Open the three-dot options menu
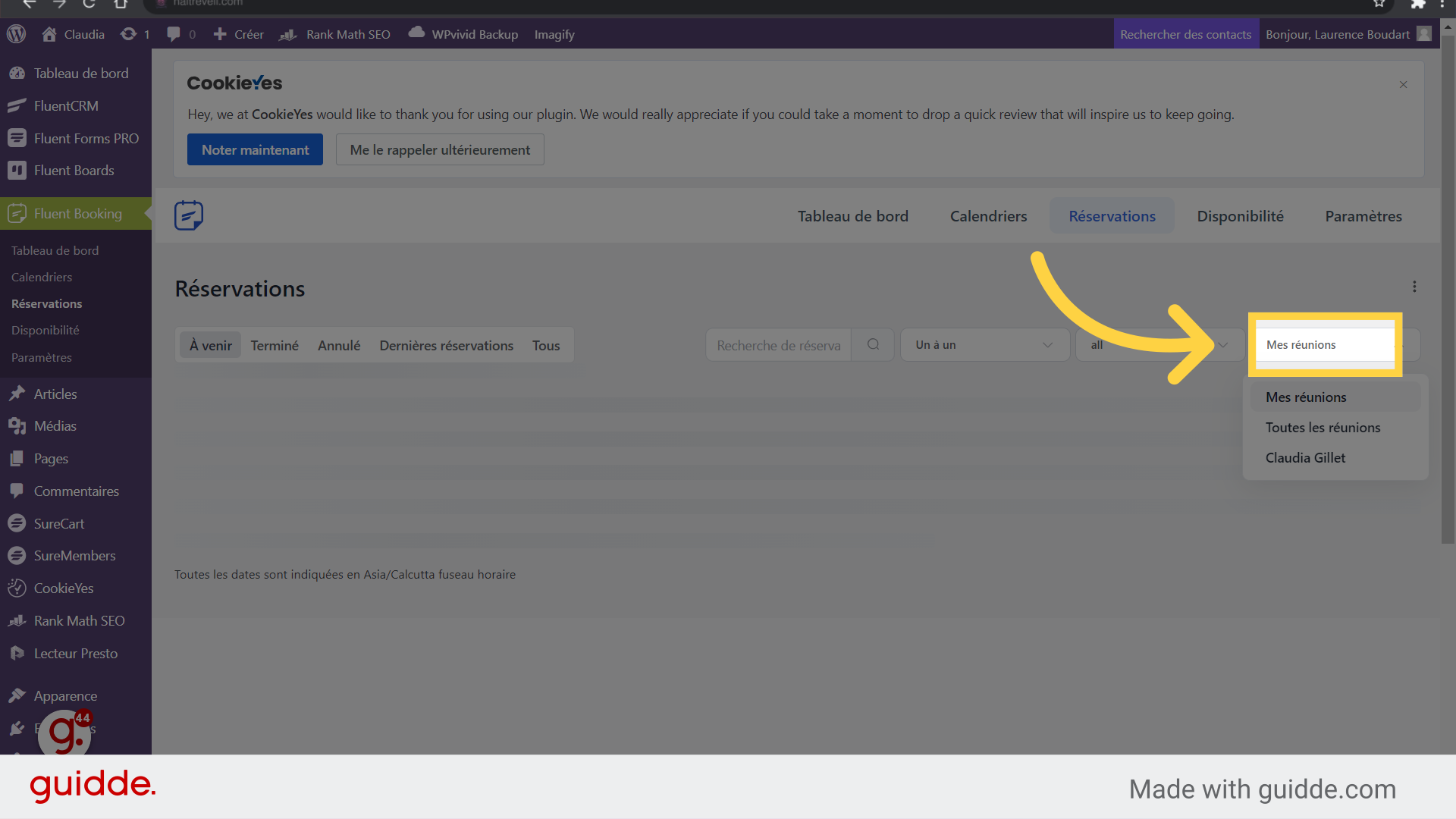This screenshot has height=819, width=1456. [1414, 287]
